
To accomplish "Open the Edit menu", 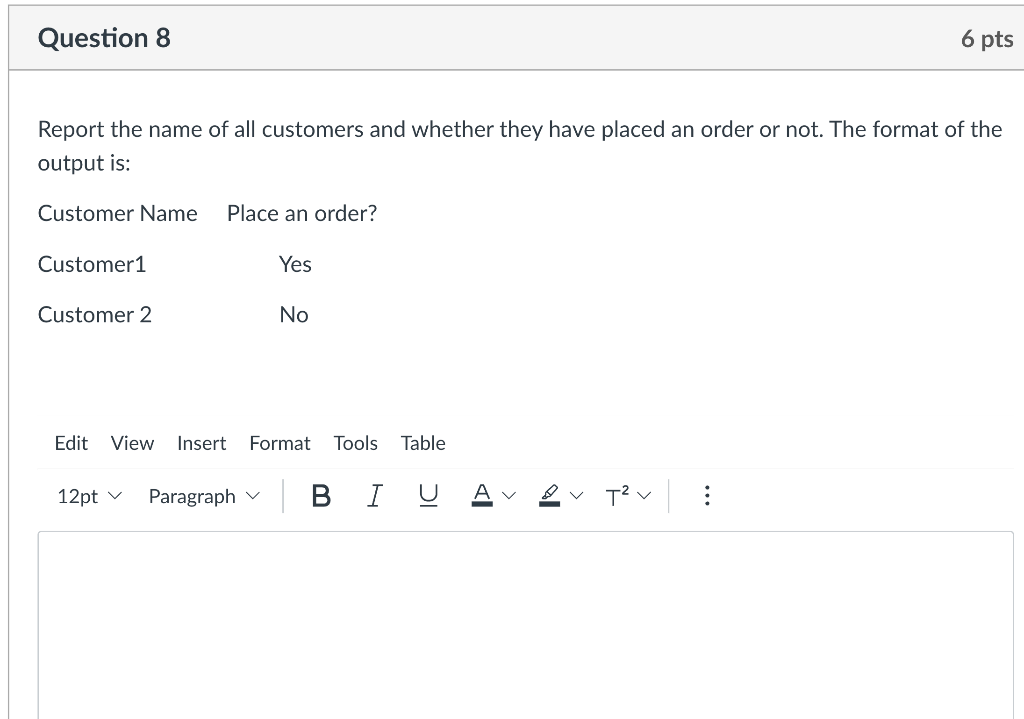I will click(71, 443).
